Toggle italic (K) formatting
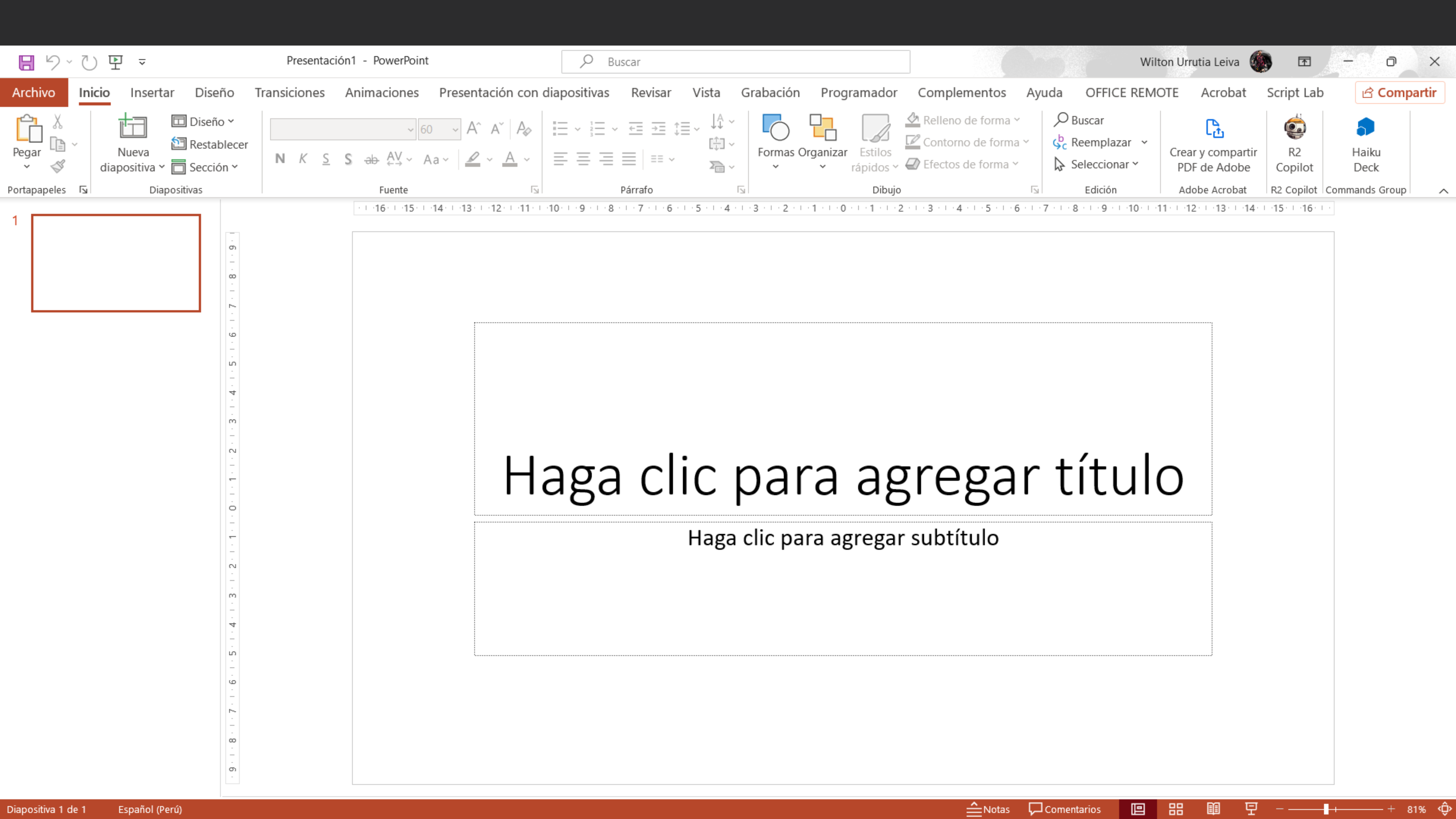This screenshot has width=1456, height=819. tap(303, 159)
